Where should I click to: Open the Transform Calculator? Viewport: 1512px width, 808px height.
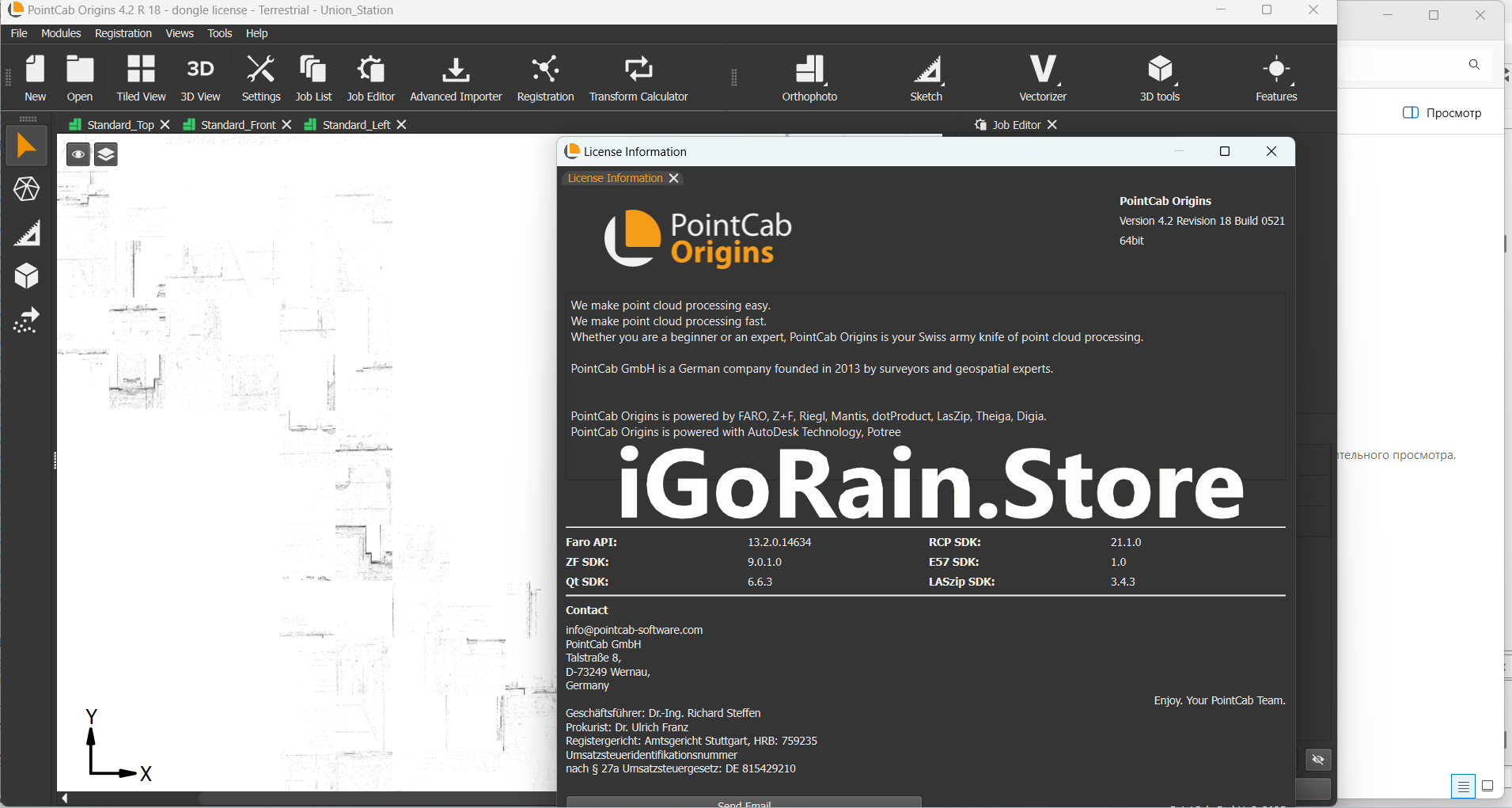pos(638,78)
